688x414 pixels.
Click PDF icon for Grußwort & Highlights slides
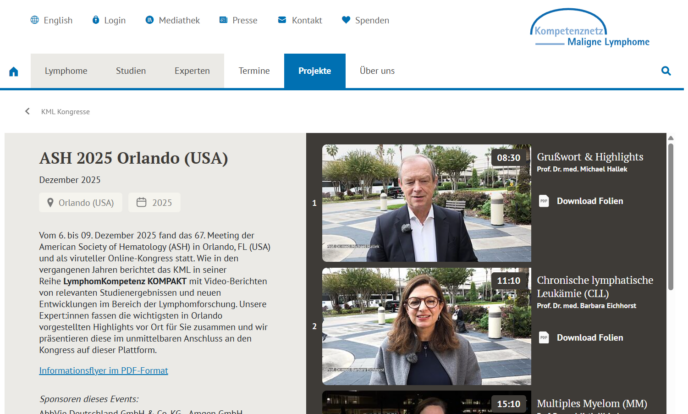tap(544, 201)
